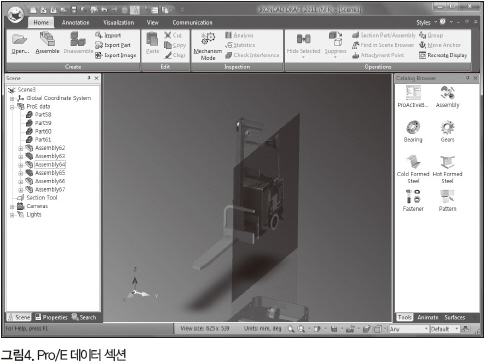Pin the Scene panel
Screen dimensions: 488x364
pyautogui.click(x=89, y=78)
